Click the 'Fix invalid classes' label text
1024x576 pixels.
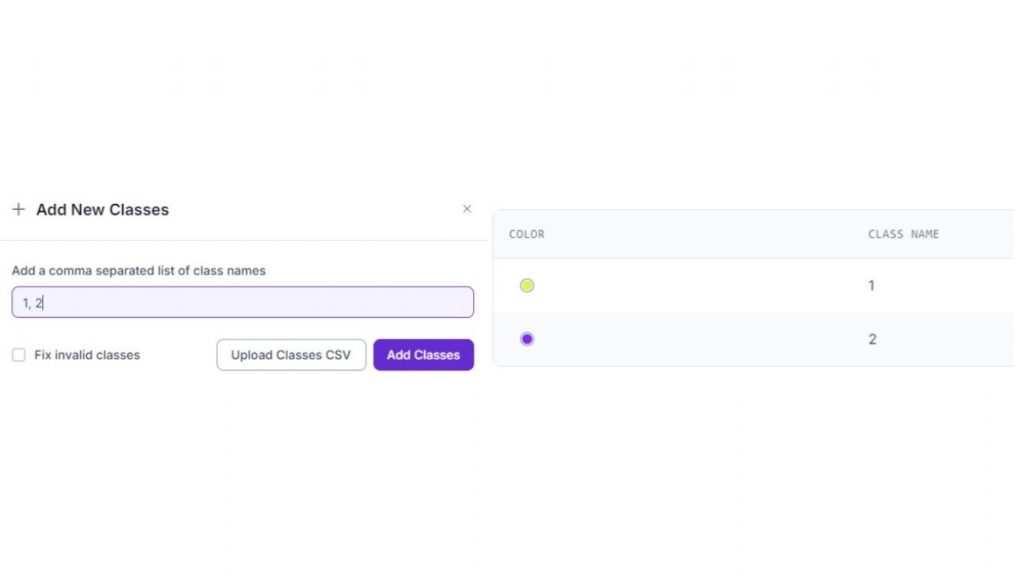pos(87,355)
